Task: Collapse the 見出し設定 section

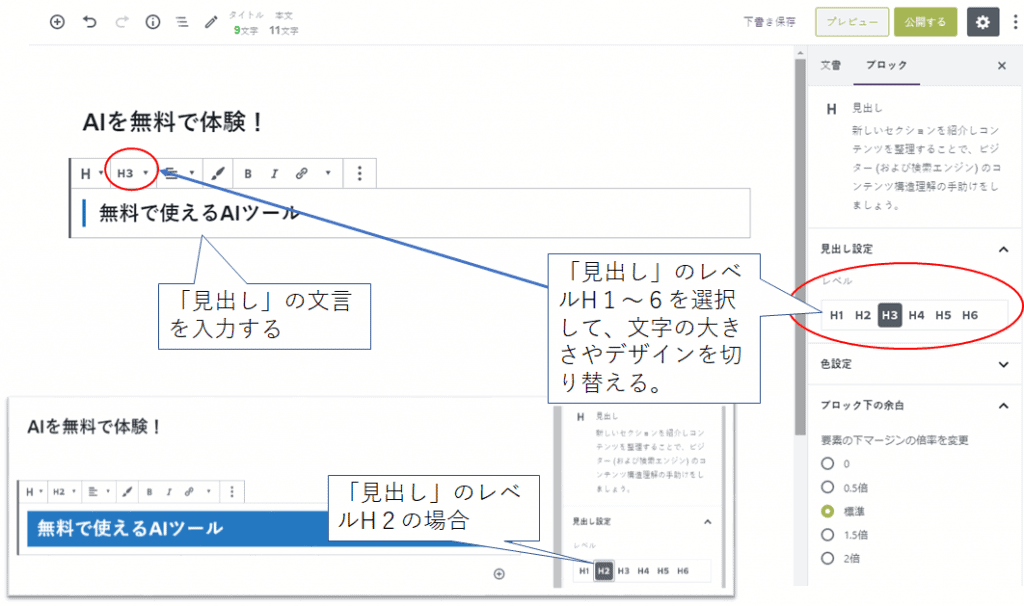Action: click(1003, 249)
